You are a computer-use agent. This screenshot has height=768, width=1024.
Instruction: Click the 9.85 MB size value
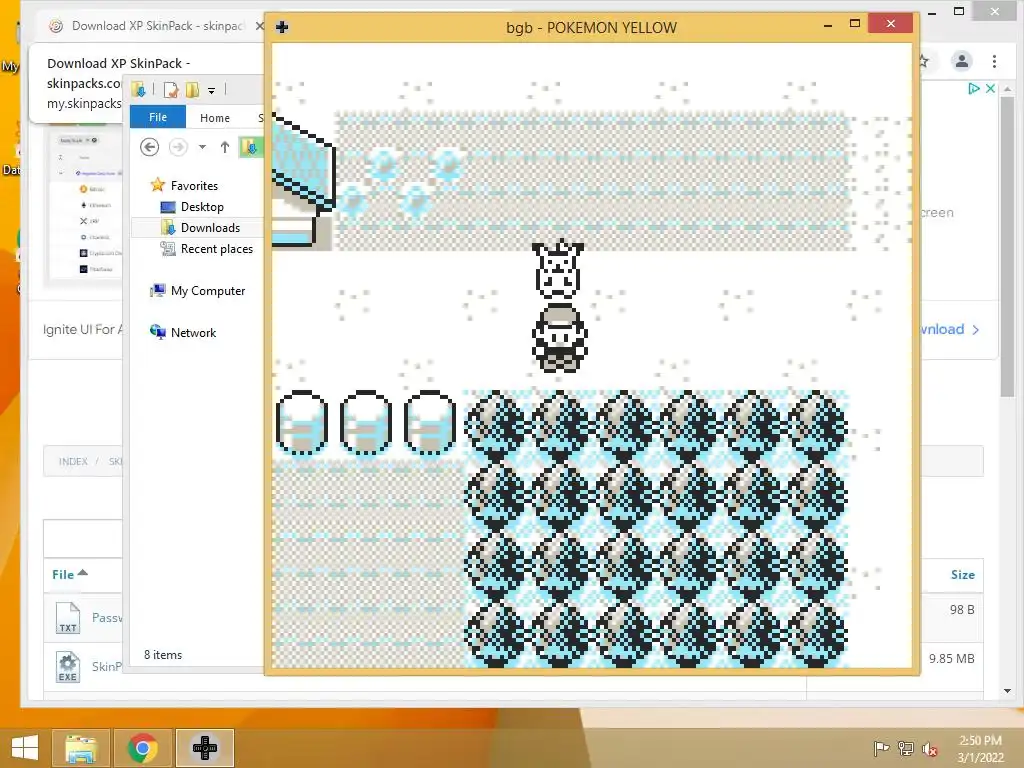click(x=952, y=658)
